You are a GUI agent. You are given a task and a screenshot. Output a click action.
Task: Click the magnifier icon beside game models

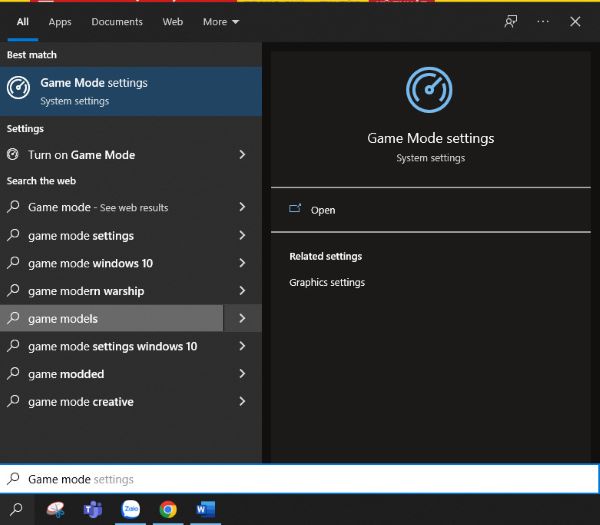13,318
